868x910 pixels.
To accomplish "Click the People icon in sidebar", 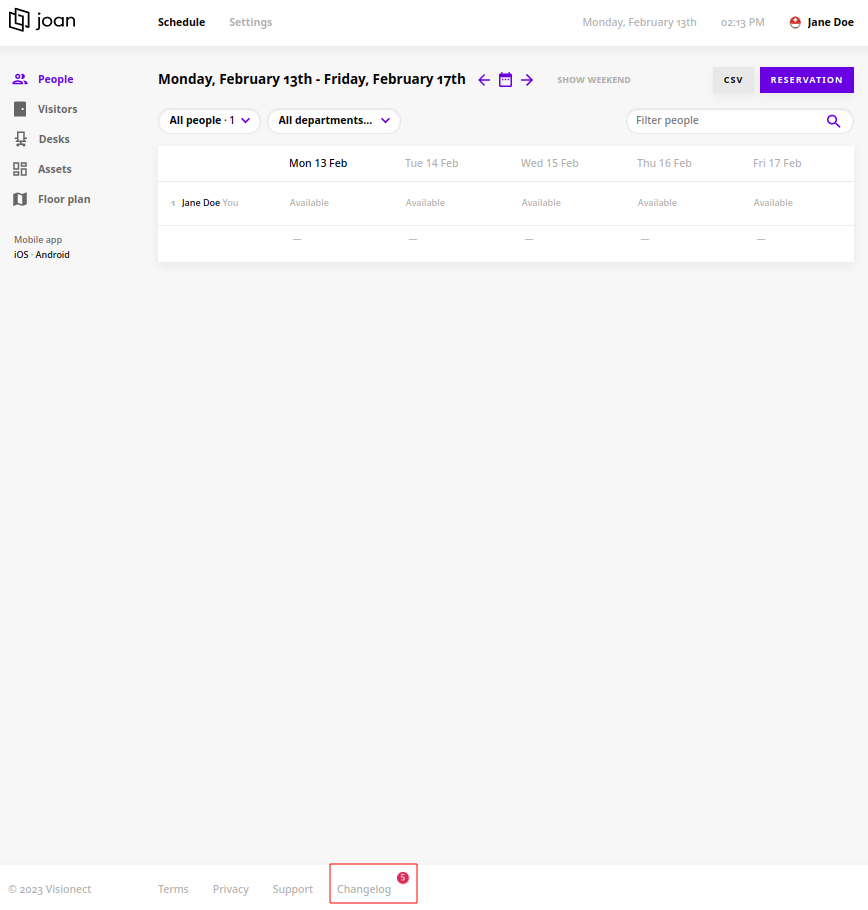I will click(x=20, y=79).
